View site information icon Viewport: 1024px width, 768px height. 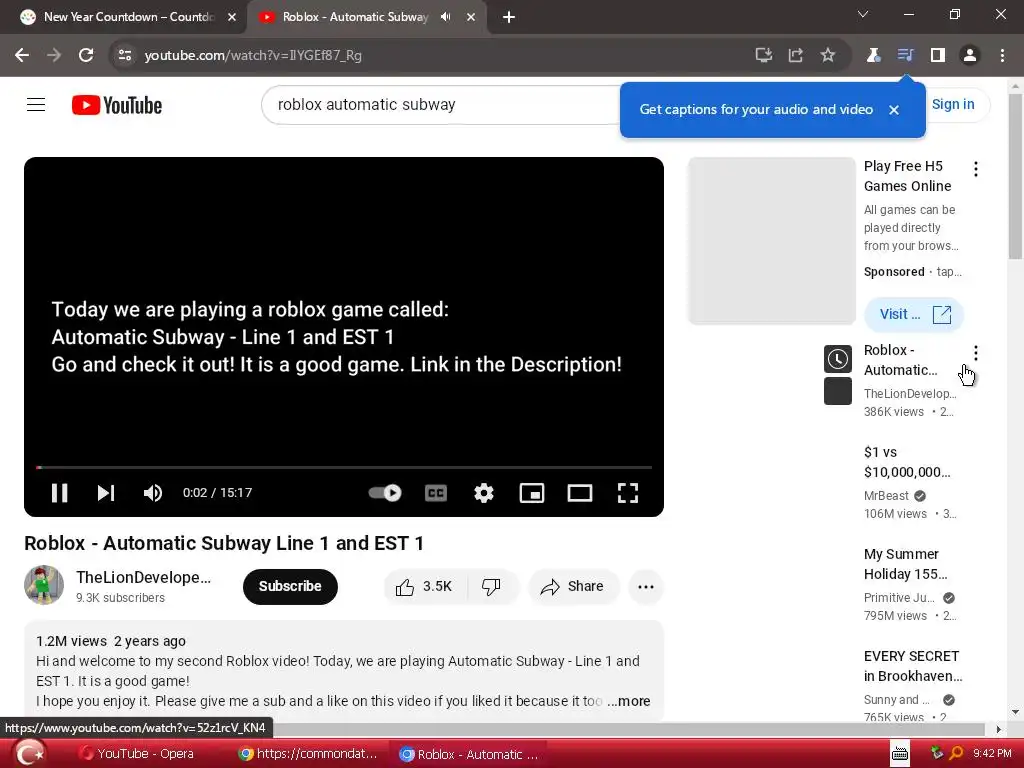pos(125,56)
